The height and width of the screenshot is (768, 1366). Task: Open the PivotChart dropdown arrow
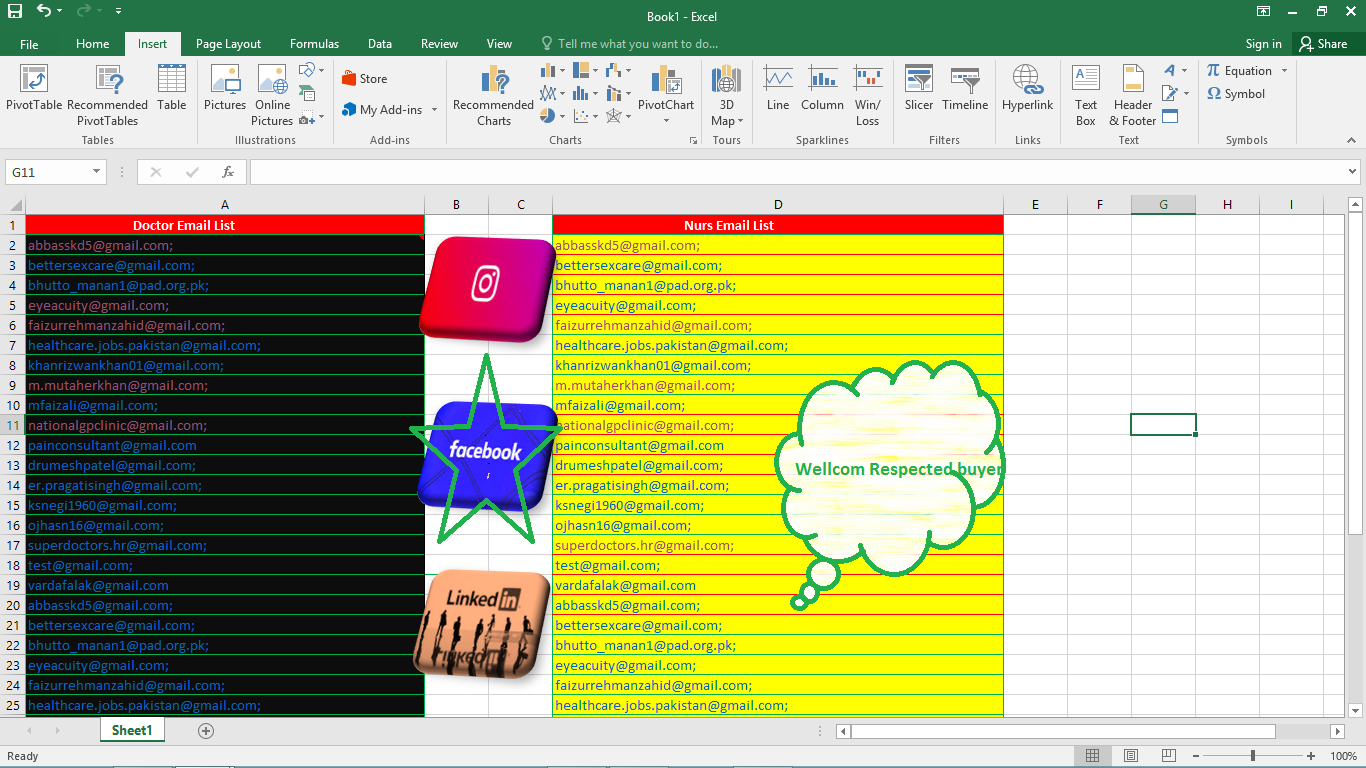coord(666,121)
